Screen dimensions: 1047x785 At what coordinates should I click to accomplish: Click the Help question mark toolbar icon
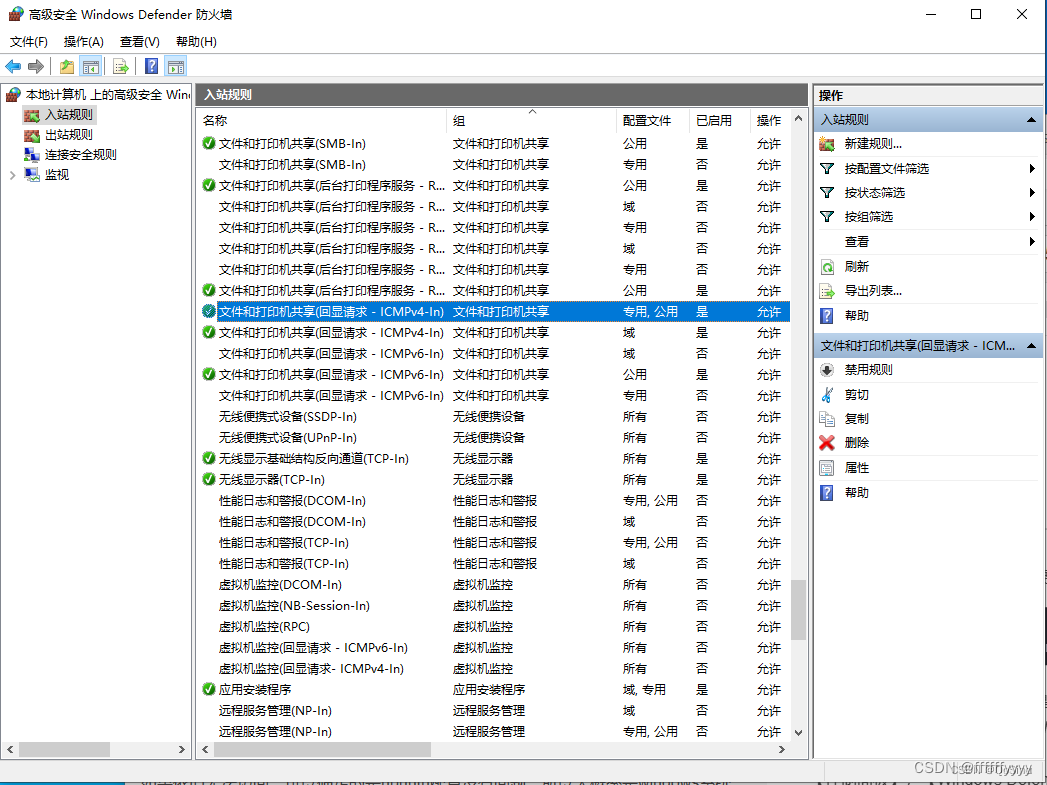152,66
